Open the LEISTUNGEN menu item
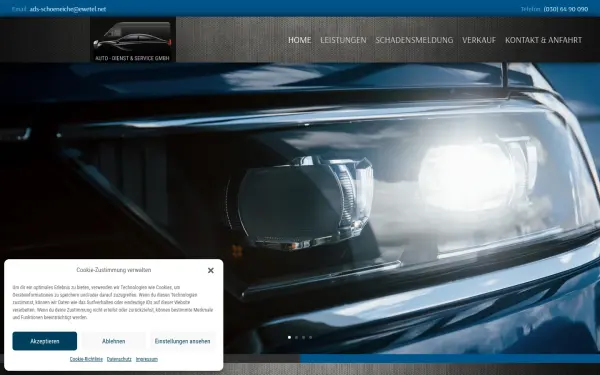This screenshot has height=375, width=600. coord(343,40)
